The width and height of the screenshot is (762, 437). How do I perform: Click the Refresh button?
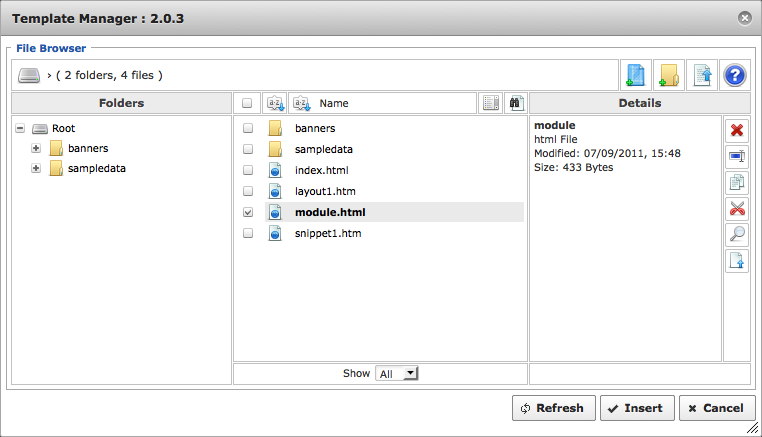click(x=554, y=408)
